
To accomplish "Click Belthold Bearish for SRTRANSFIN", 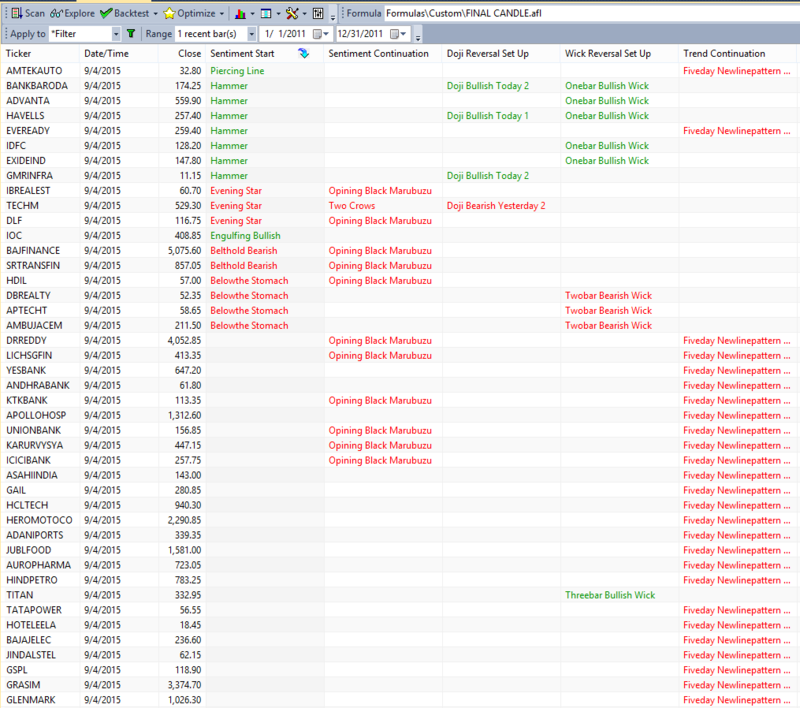I will click(x=244, y=266).
